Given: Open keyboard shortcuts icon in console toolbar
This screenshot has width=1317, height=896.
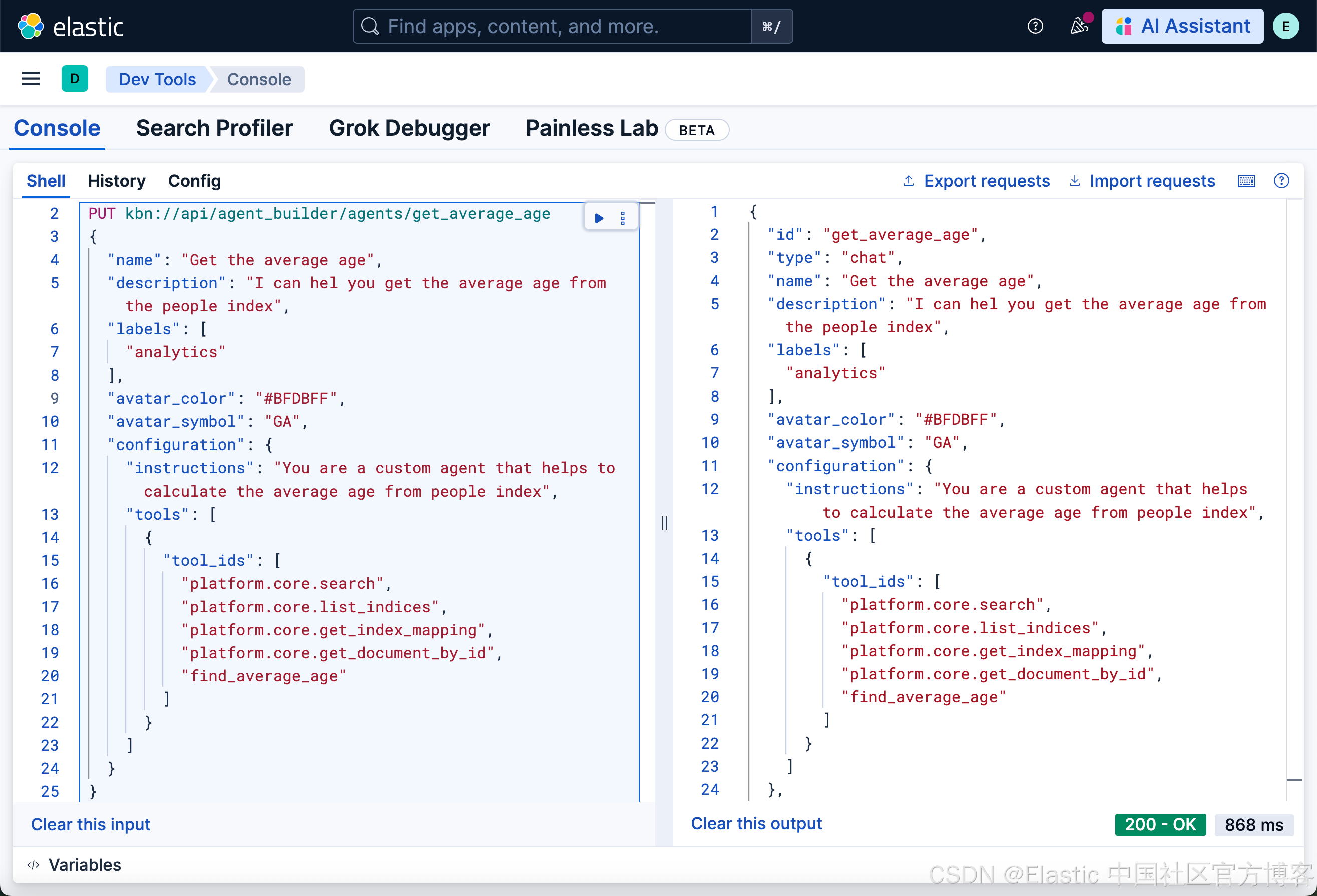Looking at the screenshot, I should pyautogui.click(x=1246, y=181).
